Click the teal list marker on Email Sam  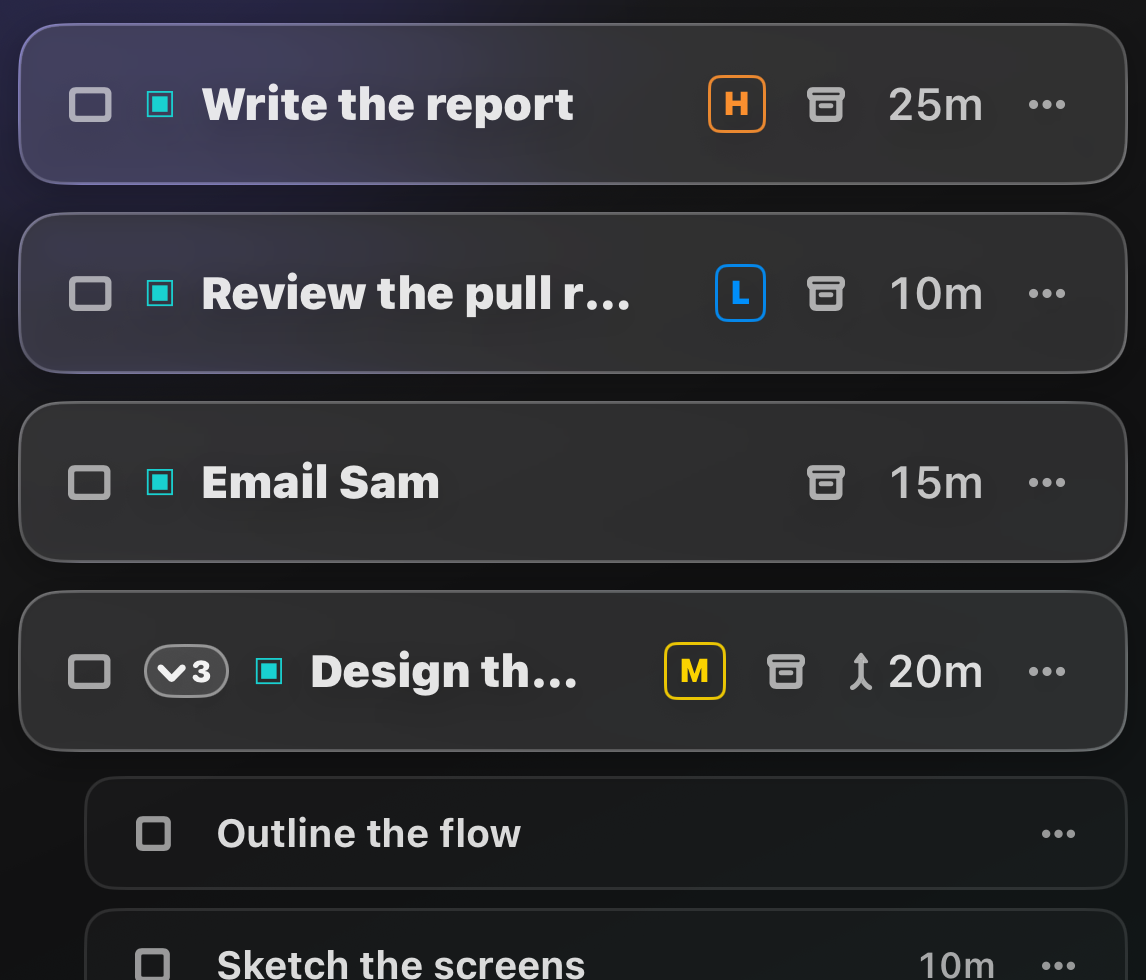(x=160, y=482)
